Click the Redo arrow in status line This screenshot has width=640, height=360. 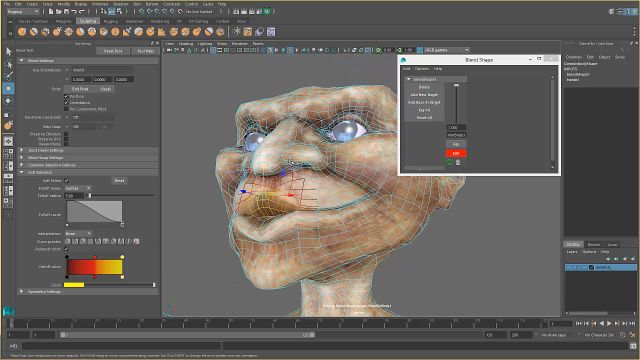(81, 11)
